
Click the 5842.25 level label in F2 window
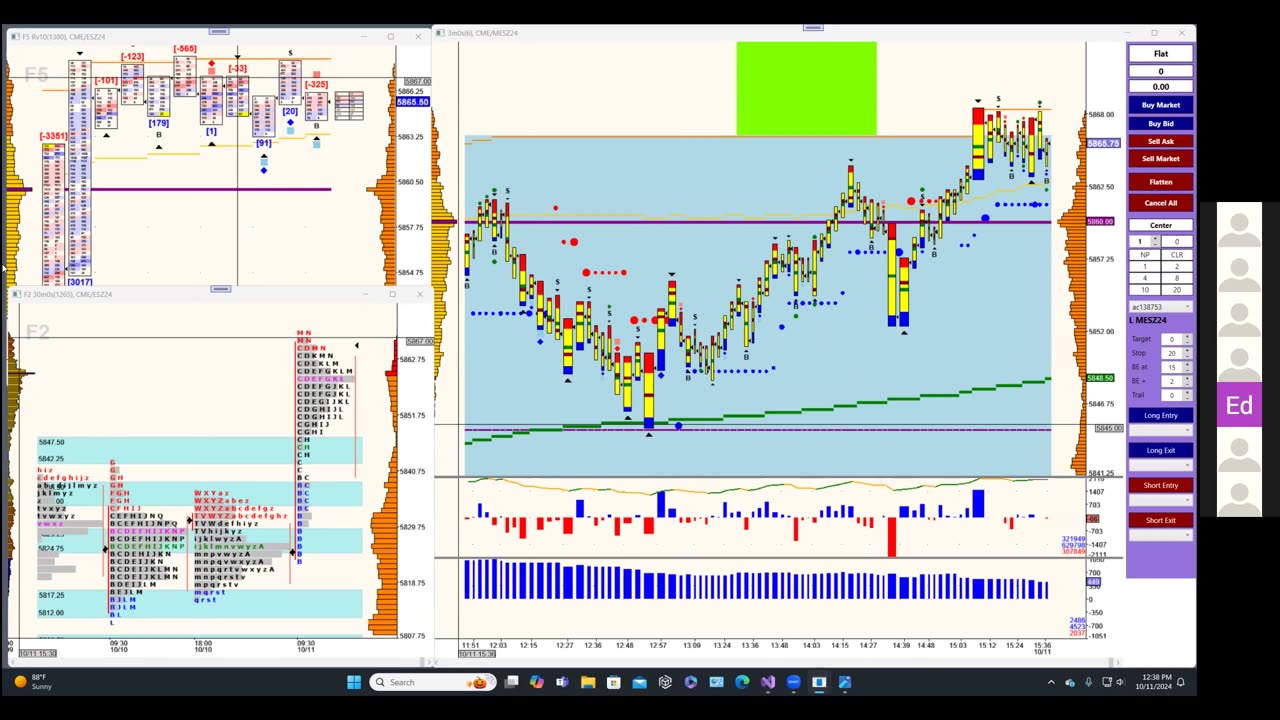(51, 459)
